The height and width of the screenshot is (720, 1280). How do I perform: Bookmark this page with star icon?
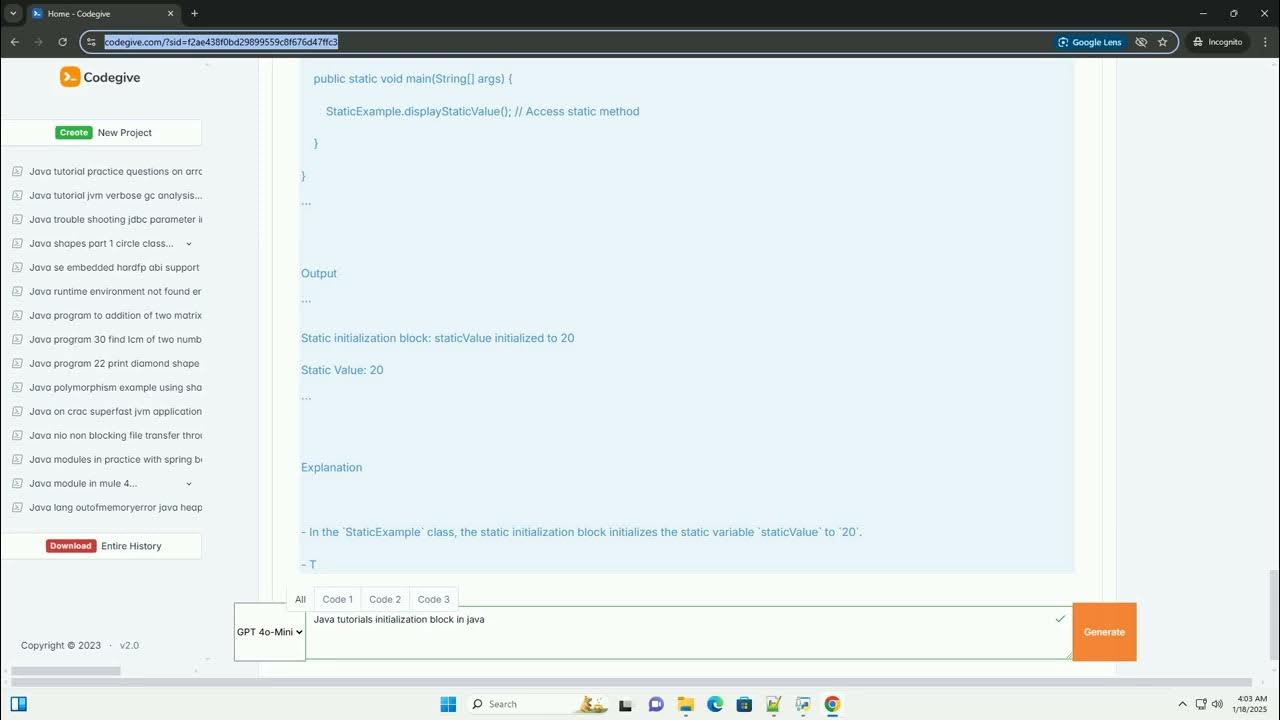(x=1163, y=42)
